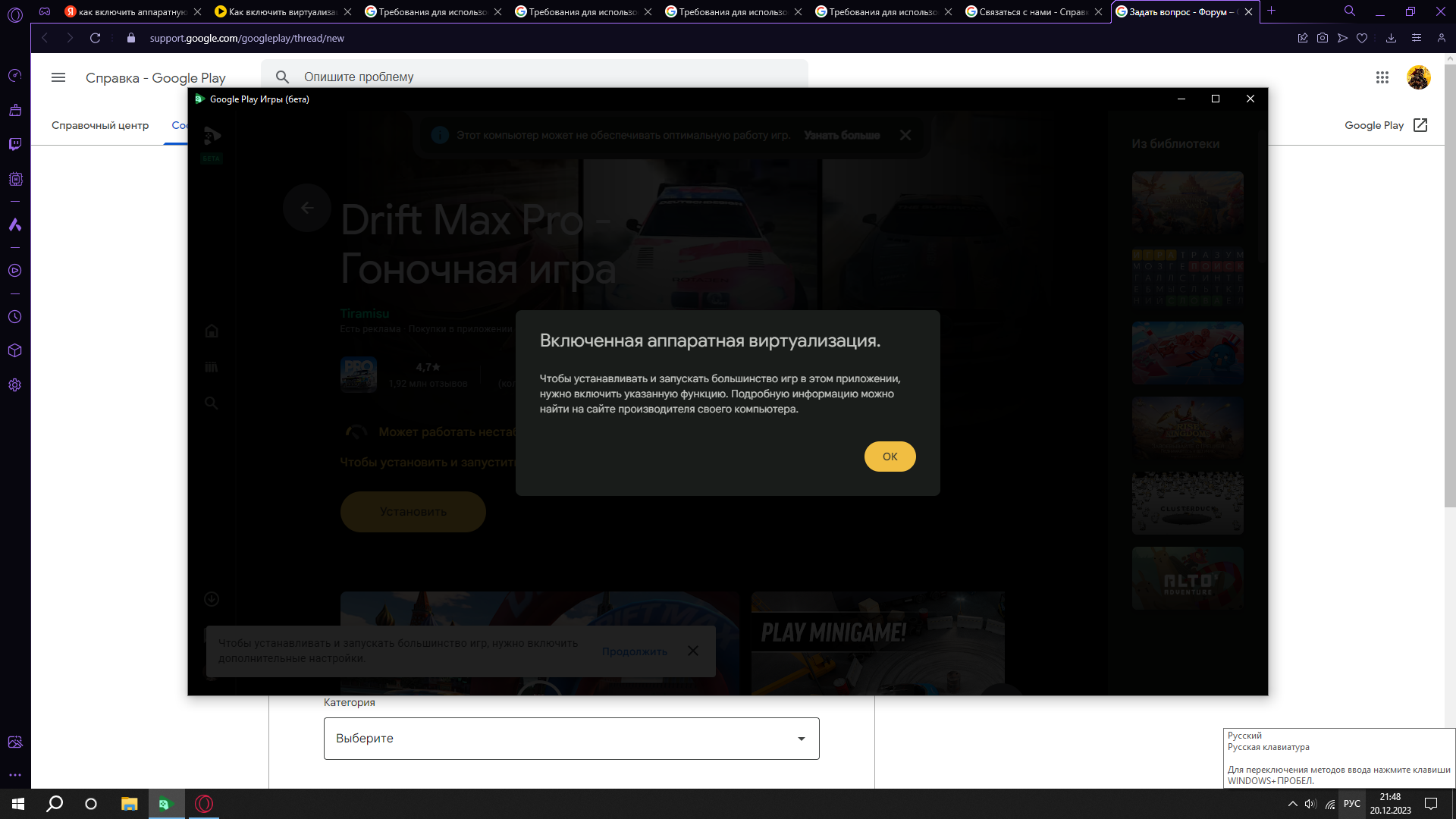Search tabs with magnifier icon in tab bar

coord(1349,11)
